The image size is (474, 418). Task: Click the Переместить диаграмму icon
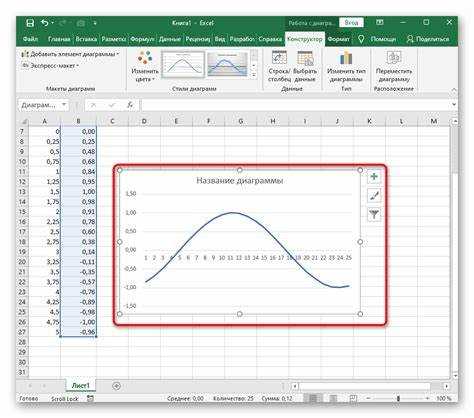tap(394, 58)
